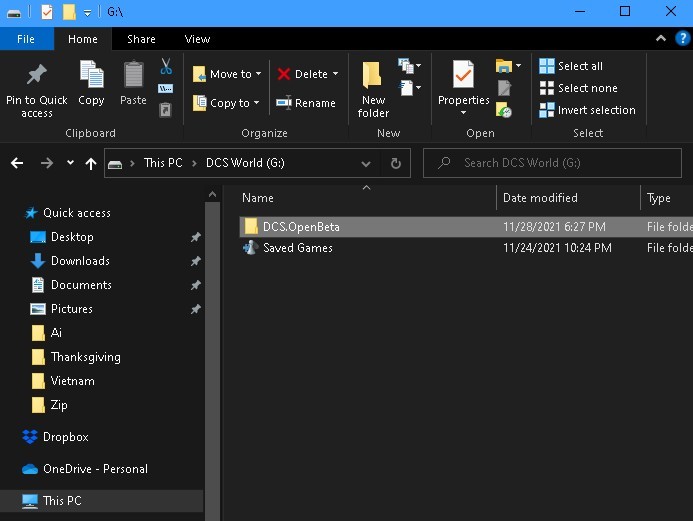Image resolution: width=693 pixels, height=521 pixels.
Task: Click Select none
Action: pyautogui.click(x=578, y=88)
